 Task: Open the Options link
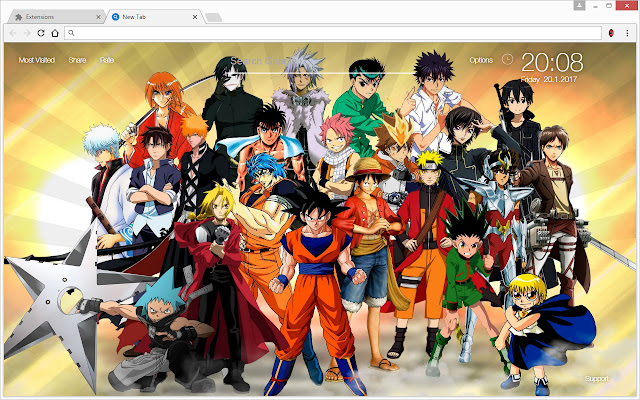[x=481, y=60]
